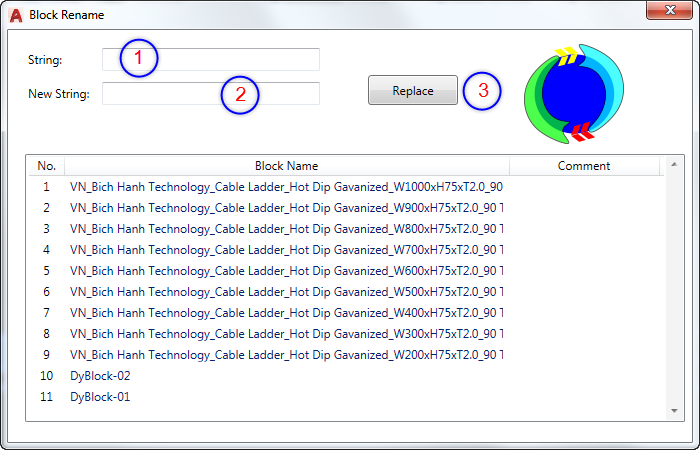
Task: Click row number 11 in No. column
Action: point(46,397)
